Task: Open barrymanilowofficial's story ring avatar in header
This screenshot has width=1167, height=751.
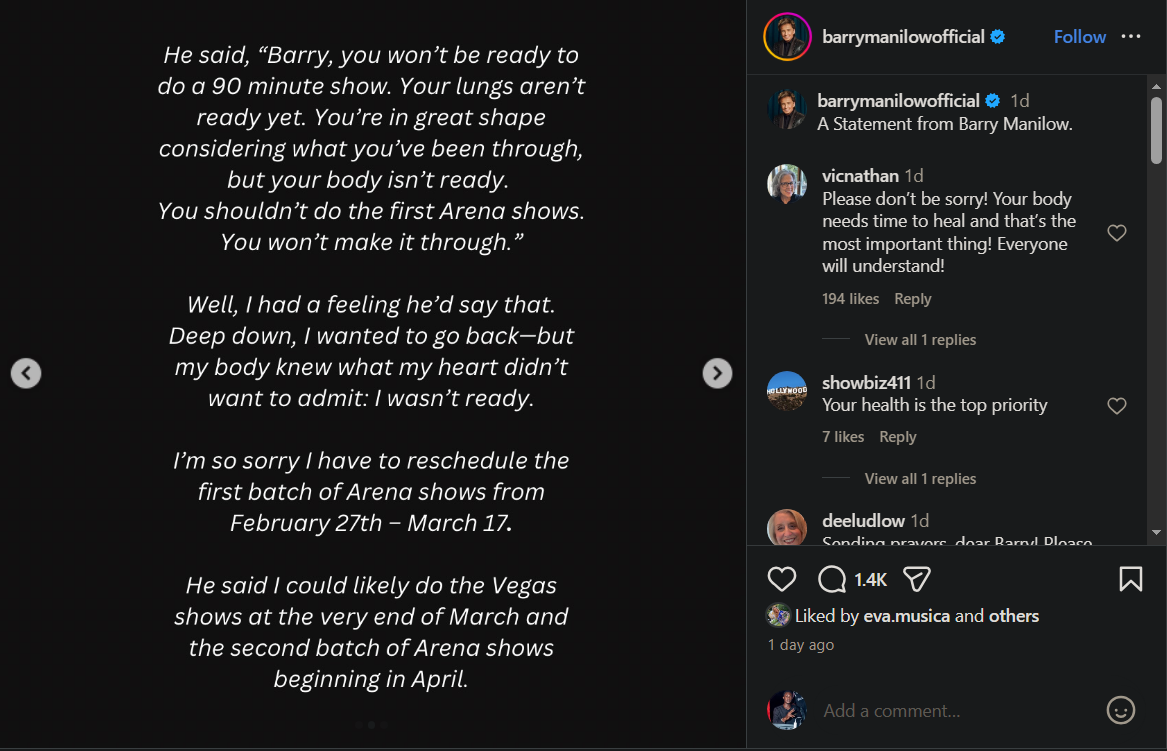Action: (x=787, y=37)
